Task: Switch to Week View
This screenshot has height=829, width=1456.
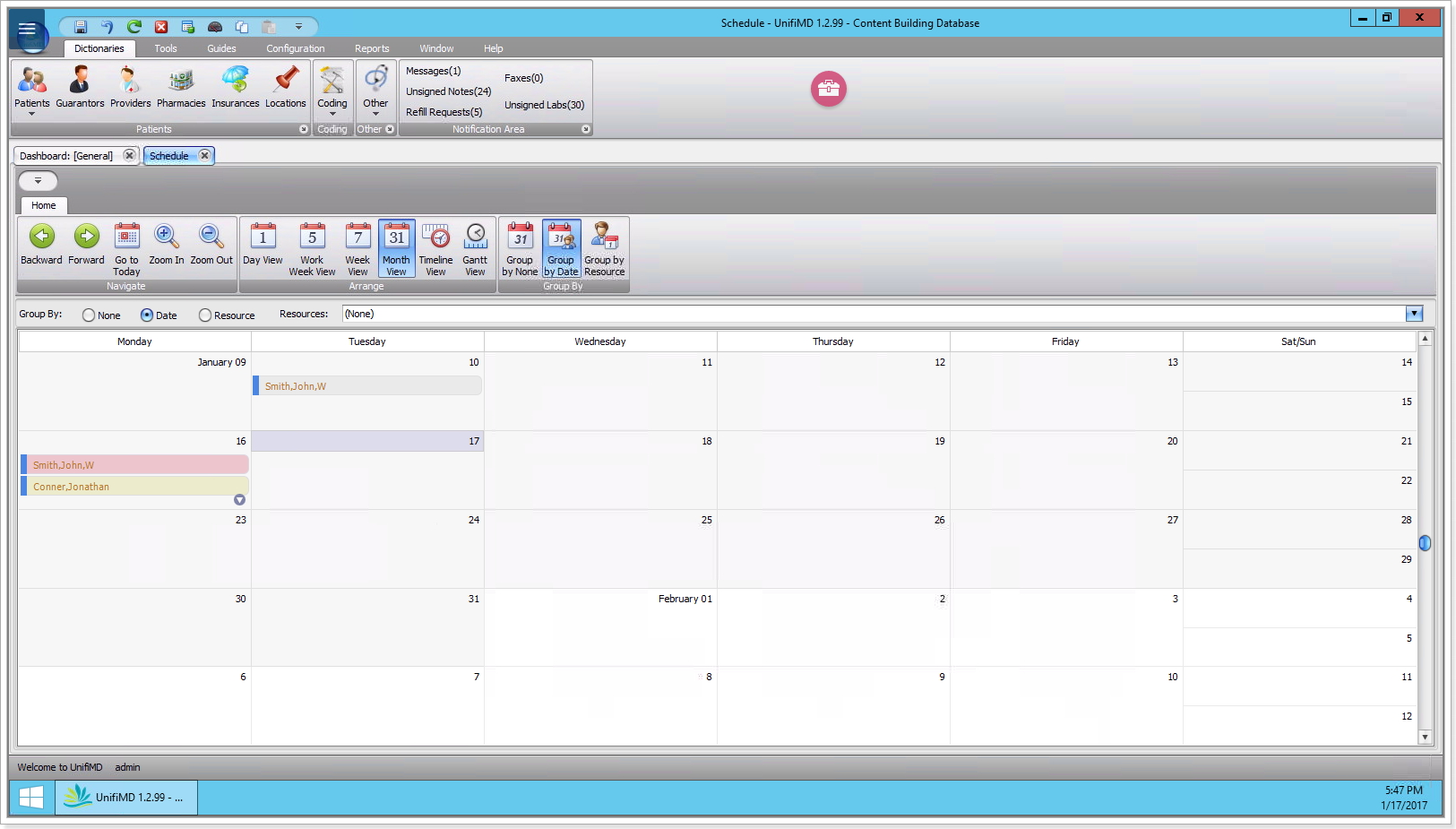Action: 358,248
